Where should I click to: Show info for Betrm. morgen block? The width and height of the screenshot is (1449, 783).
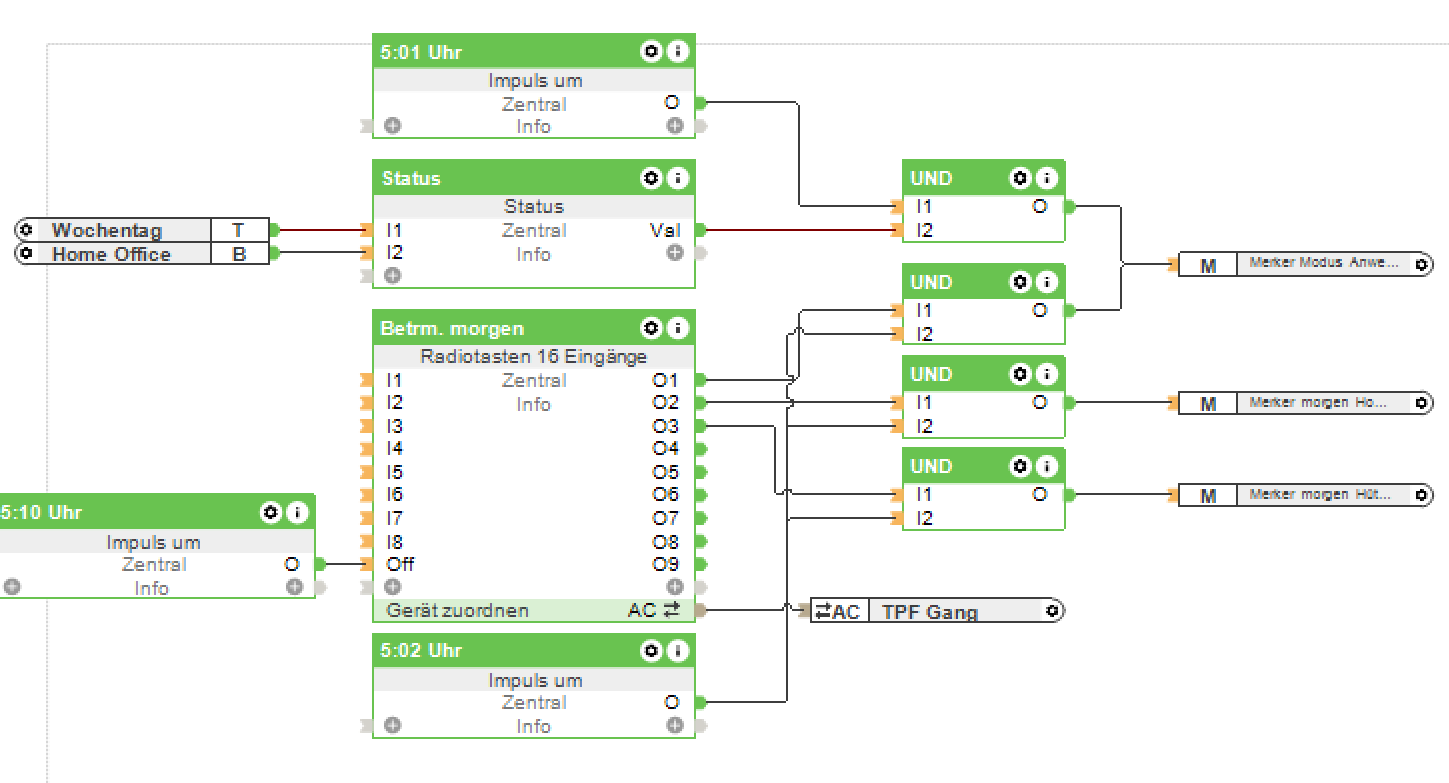[x=677, y=328]
